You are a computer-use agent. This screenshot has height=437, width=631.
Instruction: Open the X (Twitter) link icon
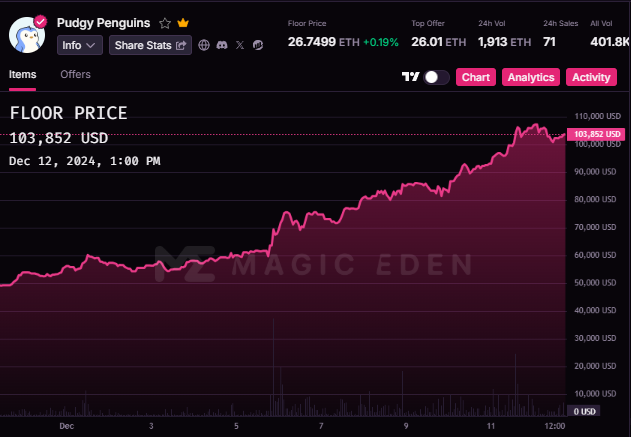240,45
